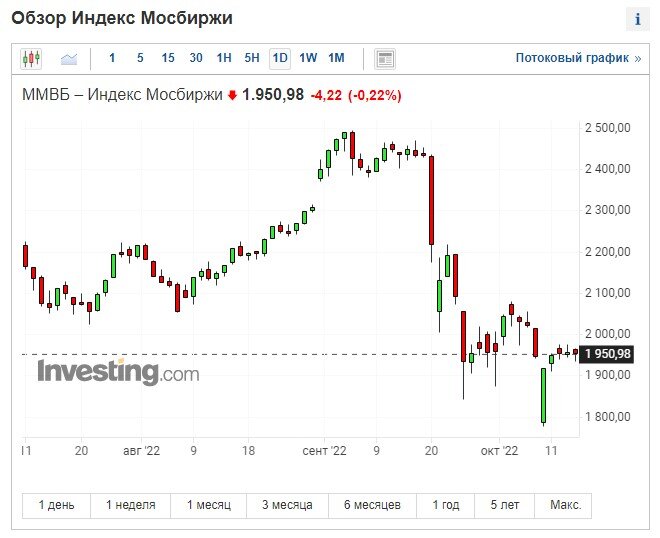Select the 1M interval
660x538 pixels.
(336, 58)
